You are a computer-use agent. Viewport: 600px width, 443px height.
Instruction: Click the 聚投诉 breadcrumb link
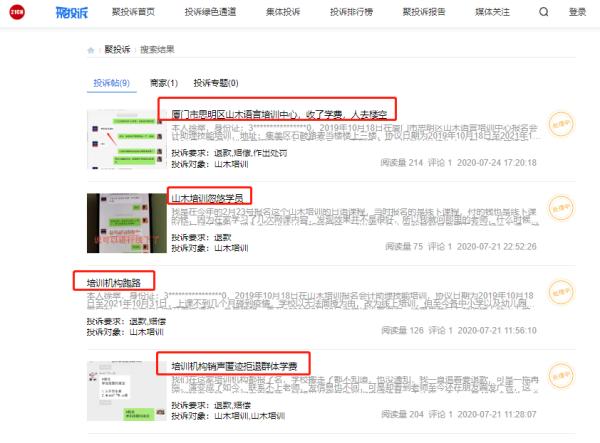point(118,48)
